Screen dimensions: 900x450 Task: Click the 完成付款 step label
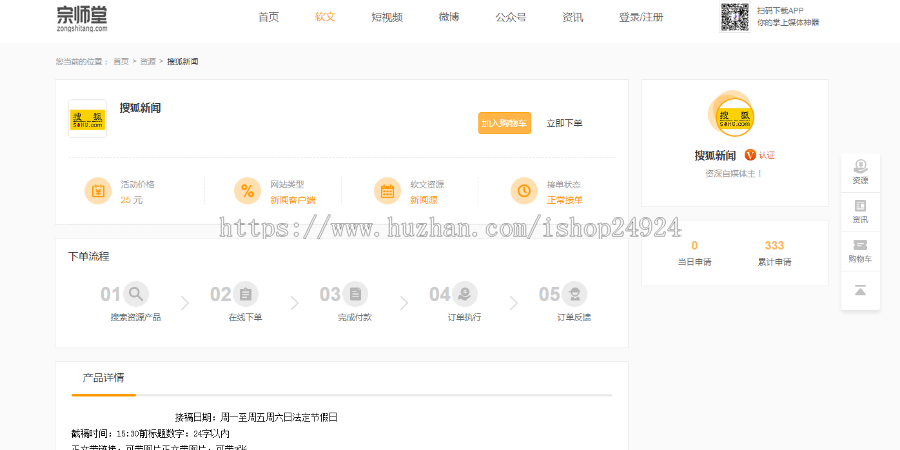tap(355, 317)
